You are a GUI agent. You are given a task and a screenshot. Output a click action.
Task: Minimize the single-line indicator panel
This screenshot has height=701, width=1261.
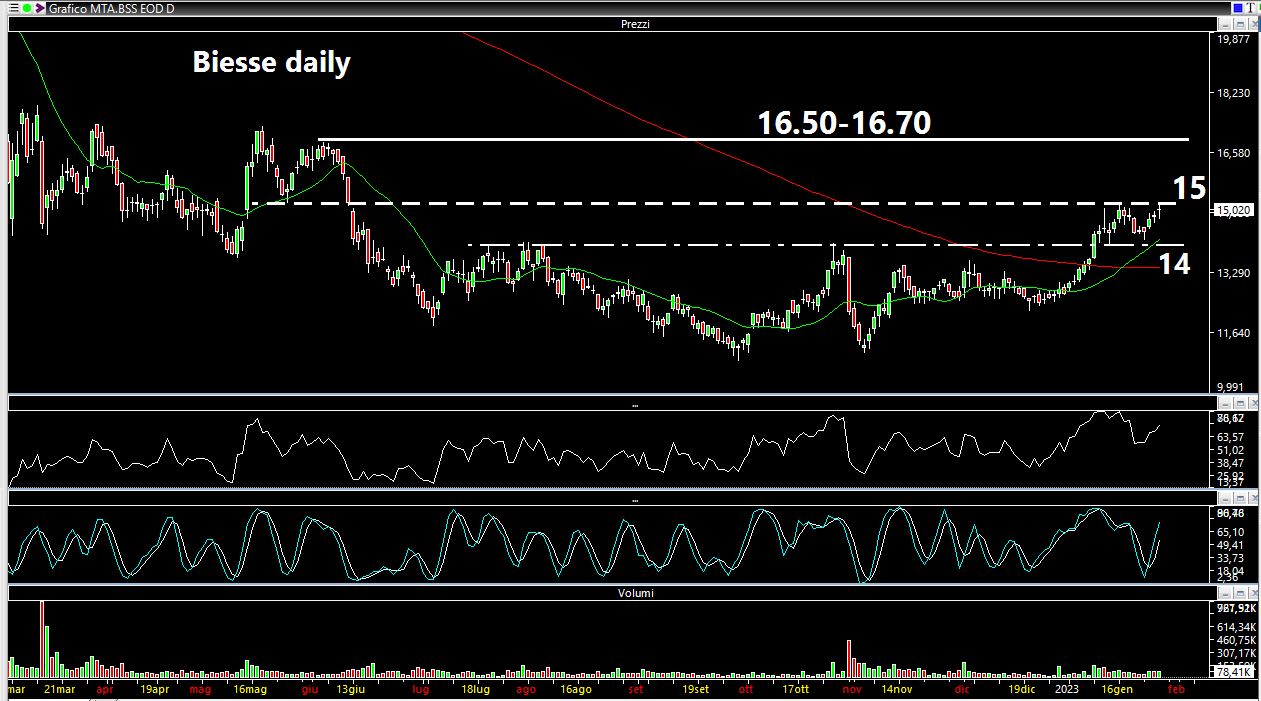(x=1225, y=404)
